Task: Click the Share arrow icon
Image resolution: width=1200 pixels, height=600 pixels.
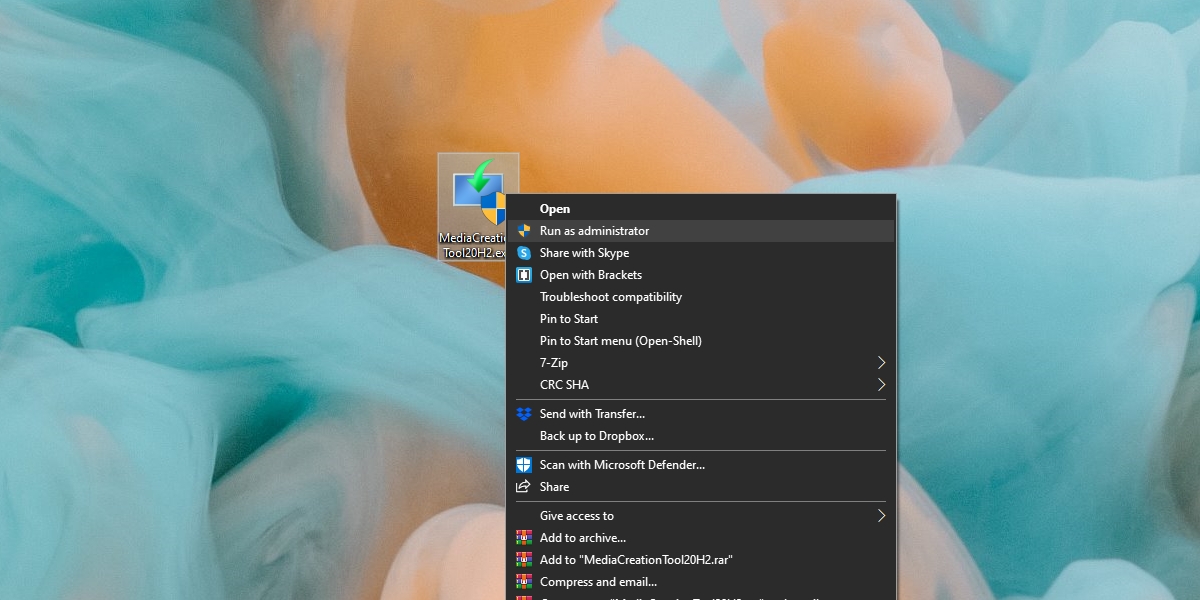Action: tap(523, 487)
